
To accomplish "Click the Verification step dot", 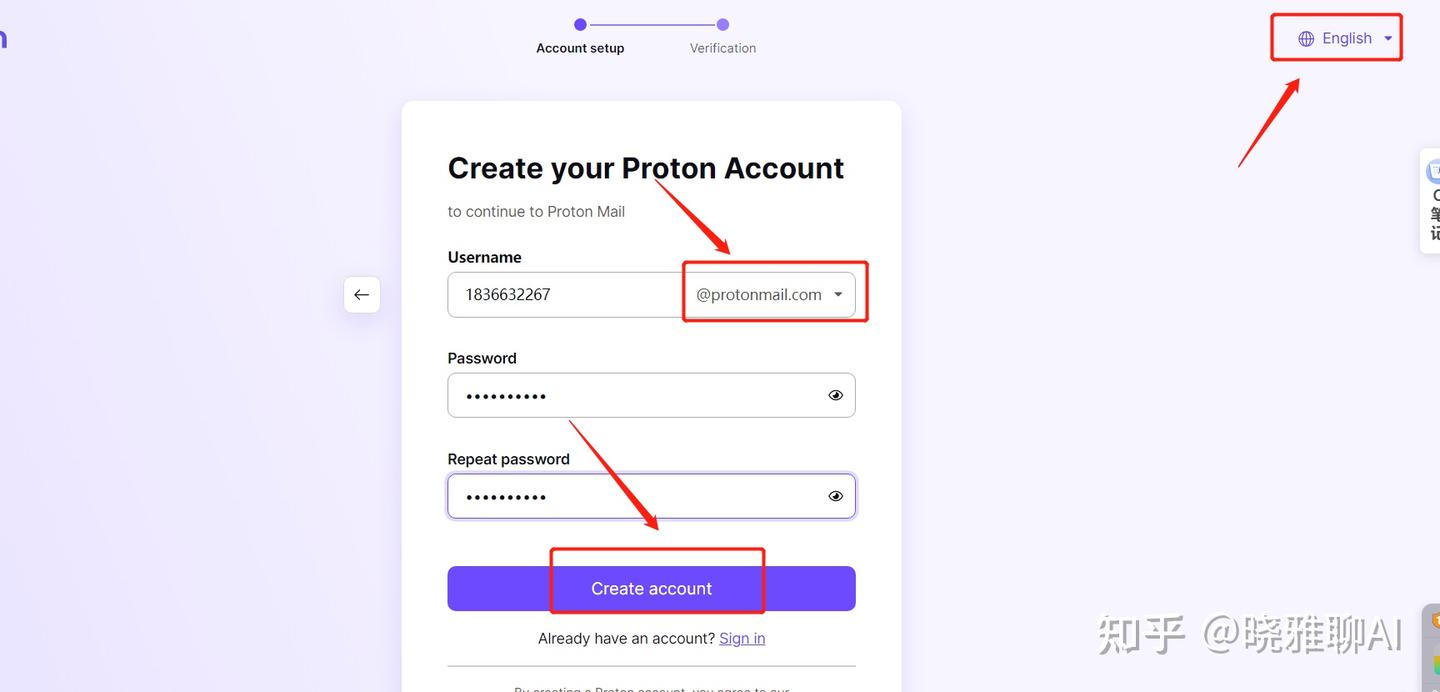I will point(723,25).
